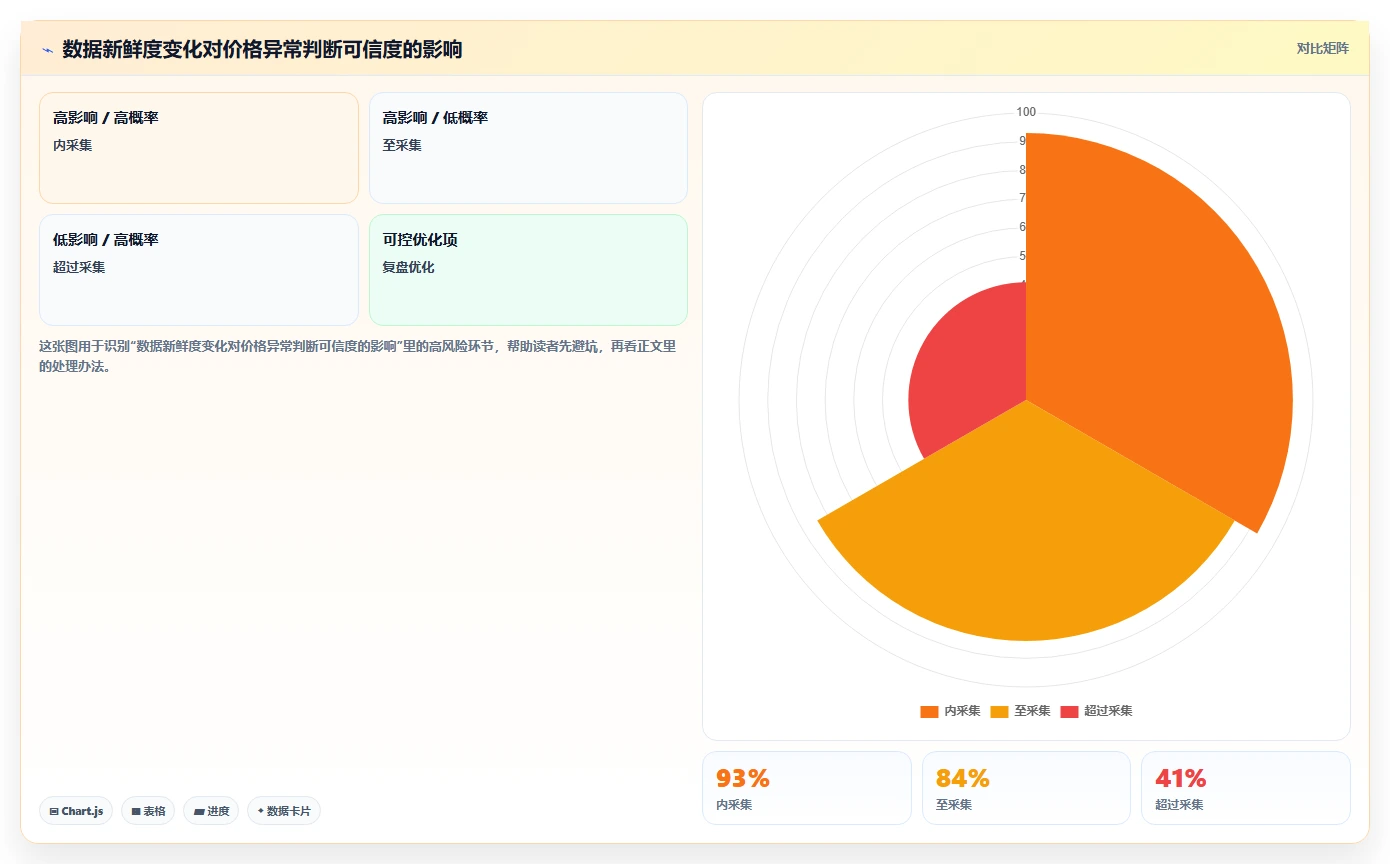Viewport: 1390px width, 864px height.
Task: Select the 低影响 / 高概率 card
Action: tap(199, 270)
